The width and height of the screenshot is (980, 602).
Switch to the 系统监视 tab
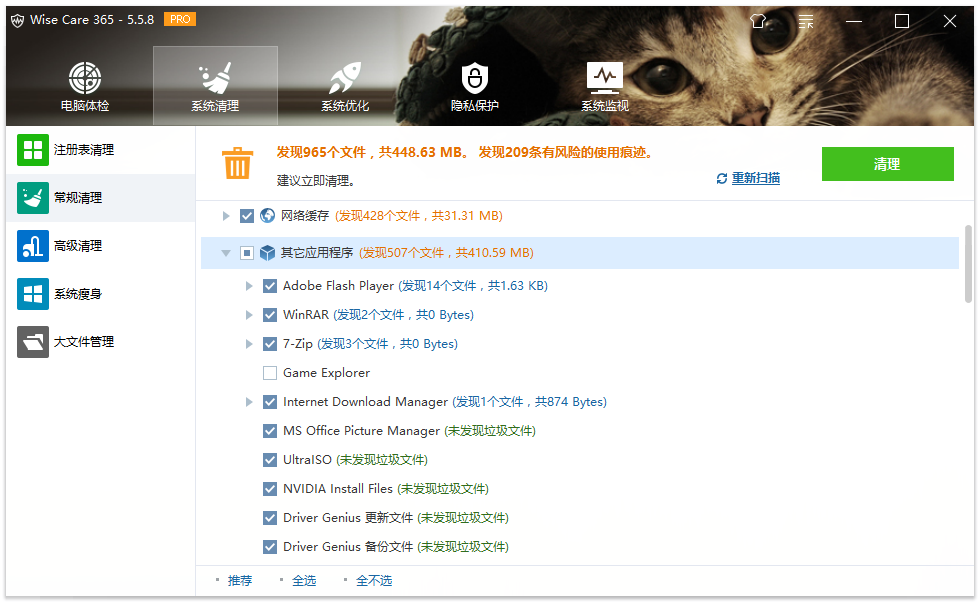[605, 86]
